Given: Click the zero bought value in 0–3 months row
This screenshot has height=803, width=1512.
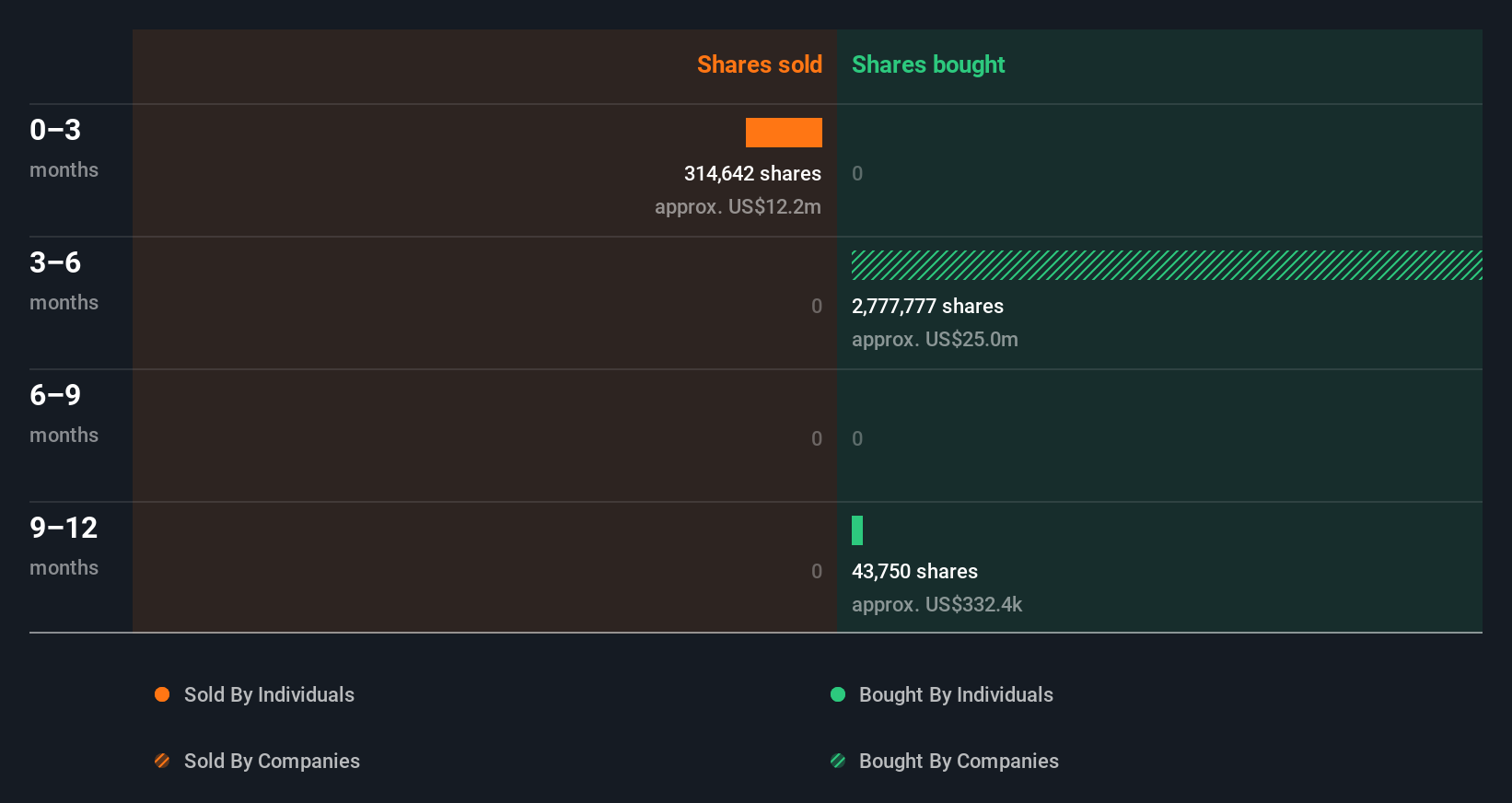Looking at the screenshot, I should pyautogui.click(x=857, y=173).
